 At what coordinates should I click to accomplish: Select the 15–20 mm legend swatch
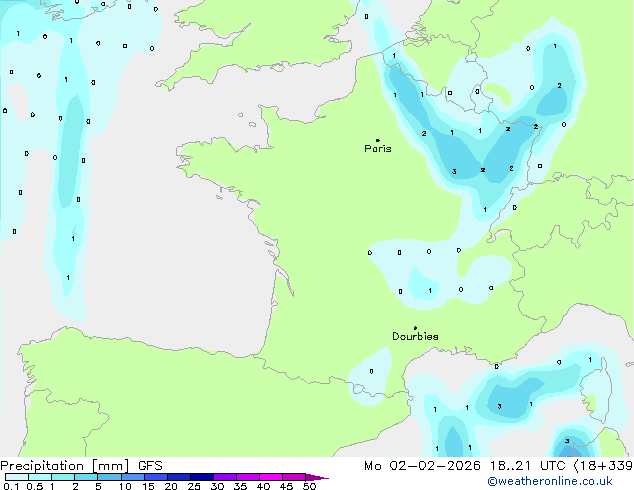click(156, 477)
